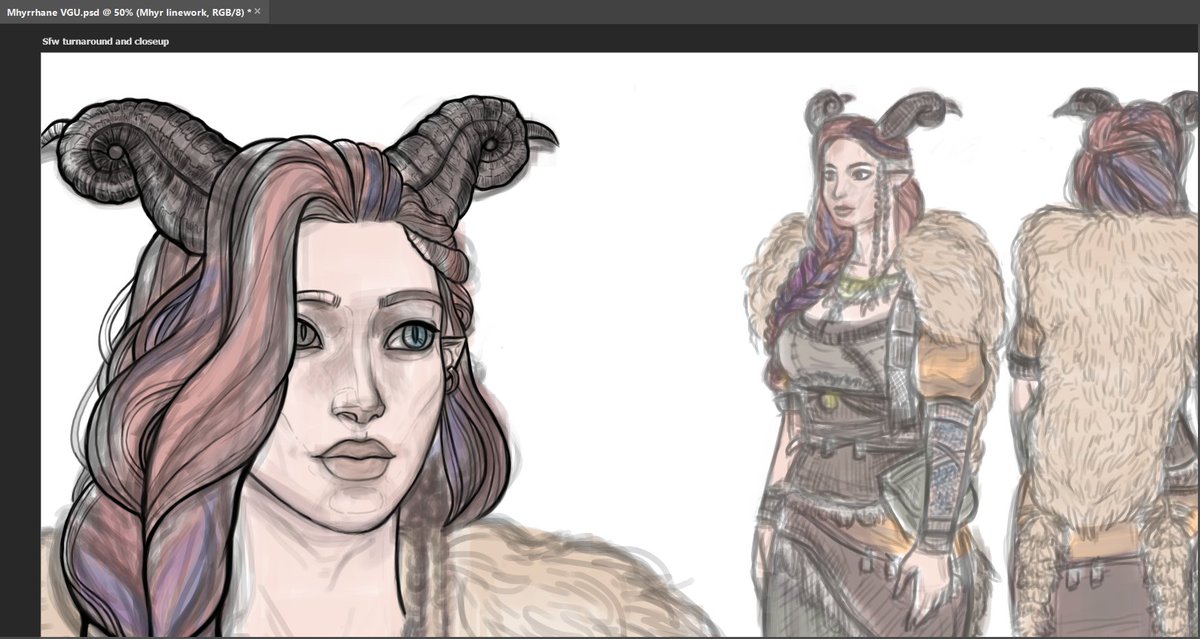Click the front-view full-body figure on canvas

click(872, 365)
